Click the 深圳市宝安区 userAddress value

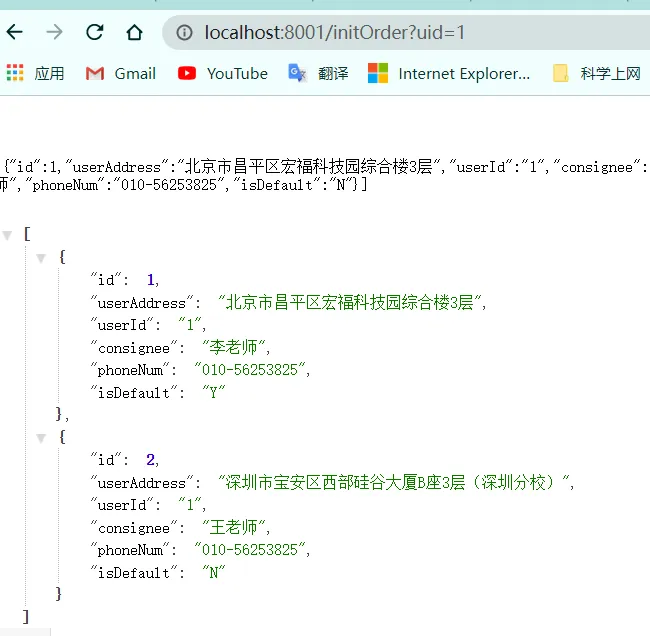point(395,482)
